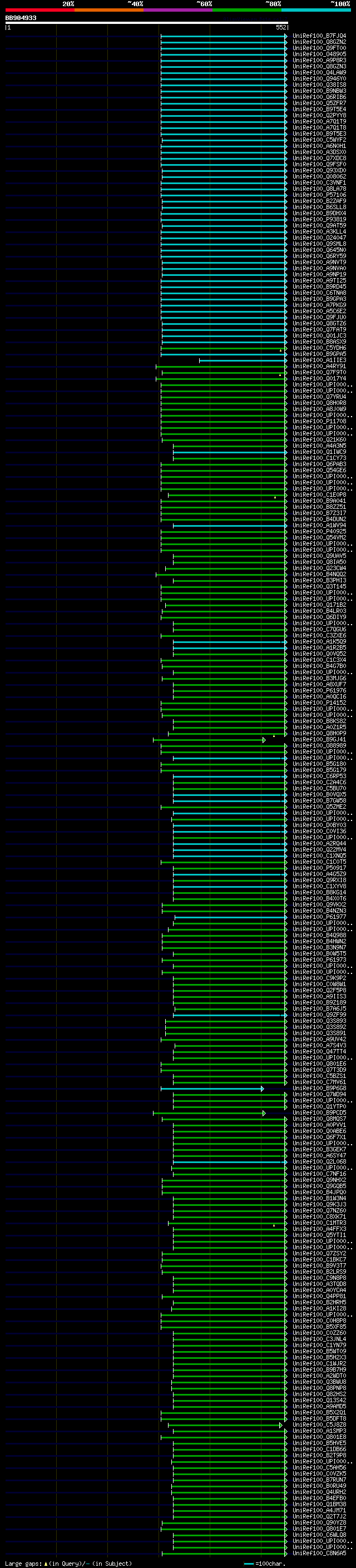
Task: Open hit UniRef100_P50917
Action: coord(319,868)
